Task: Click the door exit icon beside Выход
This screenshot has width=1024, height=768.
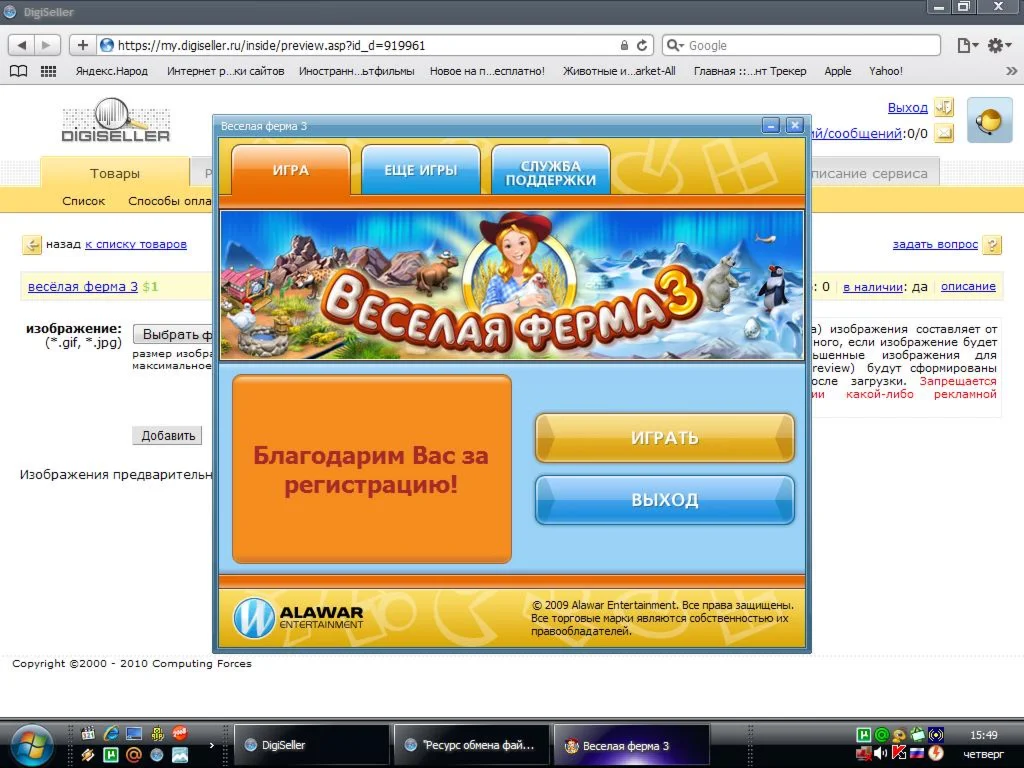Action: (944, 107)
